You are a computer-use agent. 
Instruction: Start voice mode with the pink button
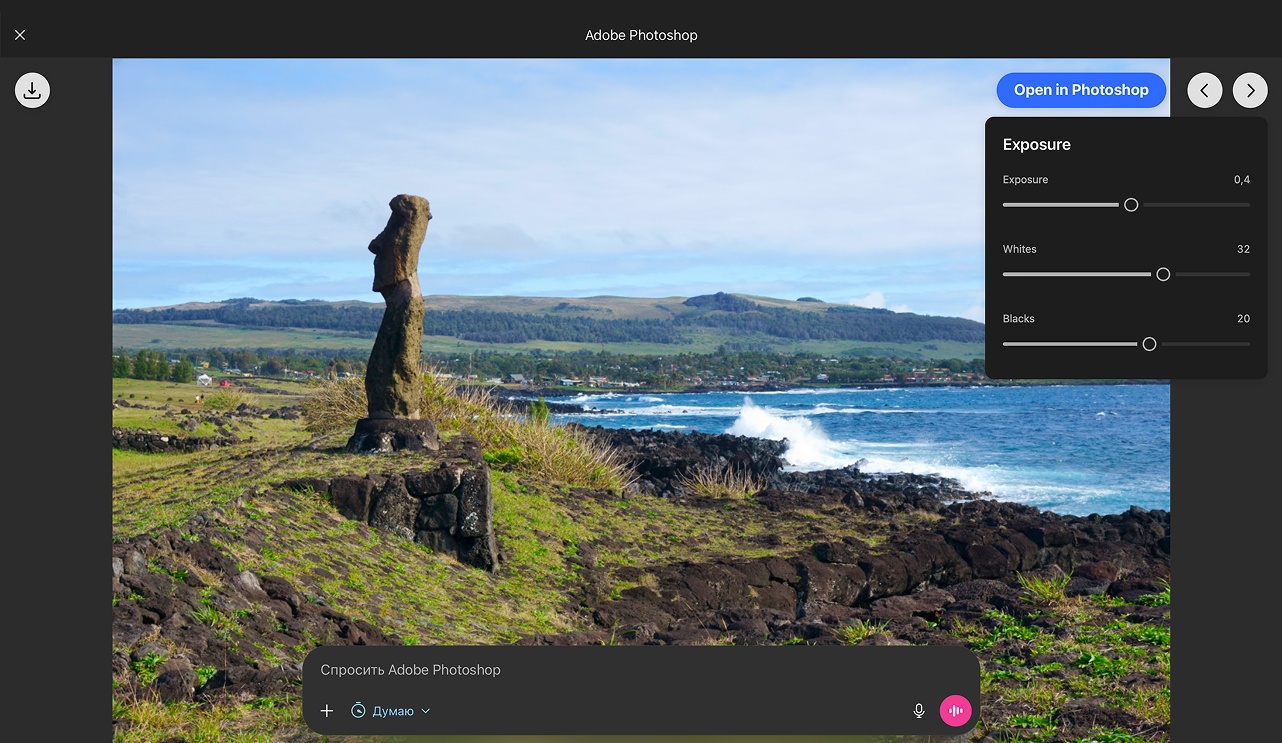(x=956, y=711)
